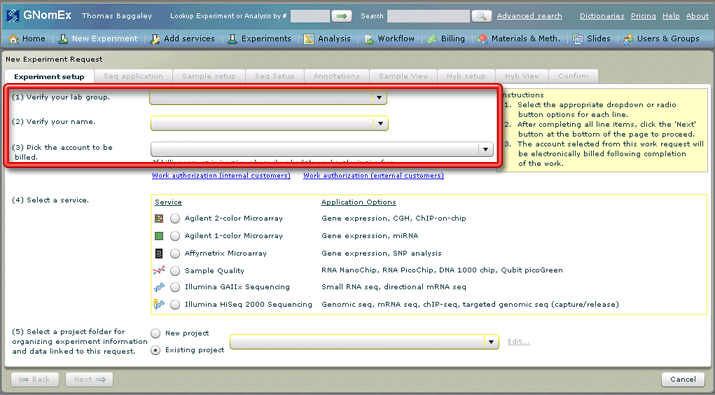Open the Confirm tab
This screenshot has width=715, height=395.
(x=573, y=76)
